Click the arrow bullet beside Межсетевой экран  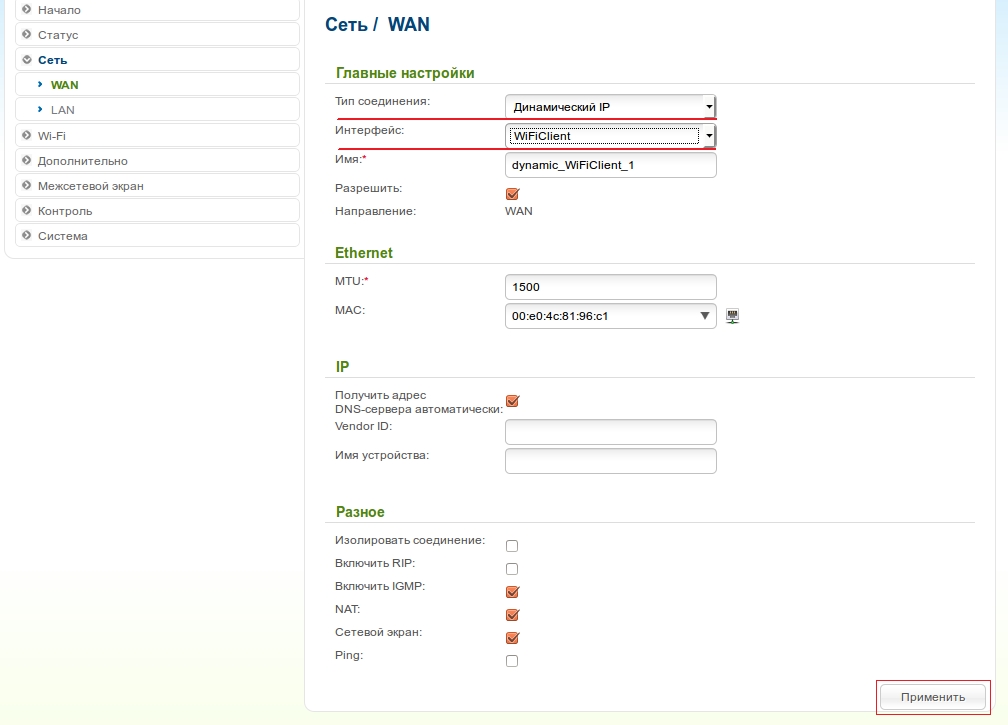26,185
